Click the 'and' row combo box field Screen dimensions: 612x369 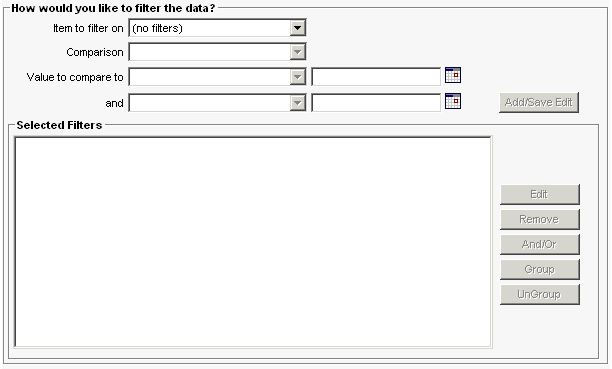coord(210,103)
